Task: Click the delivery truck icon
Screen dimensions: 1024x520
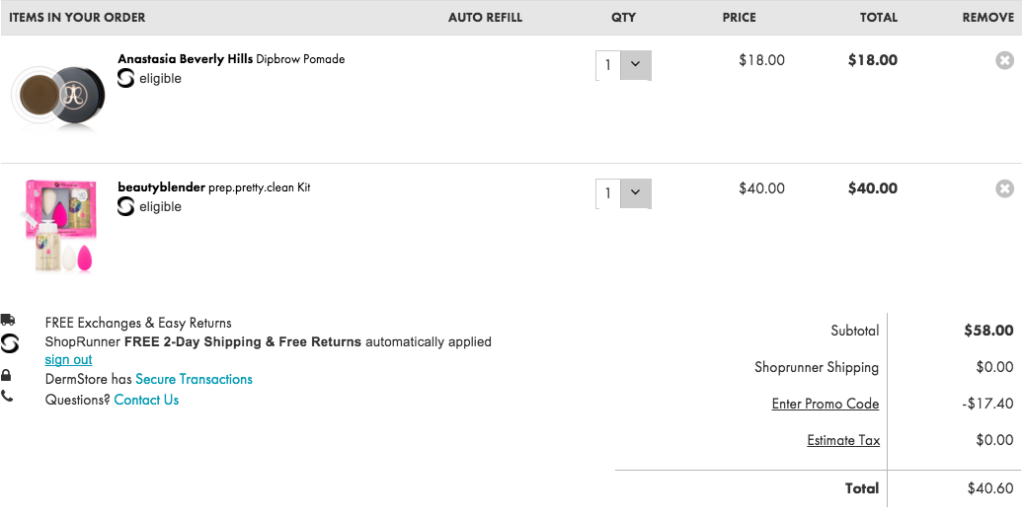Action: (x=8, y=320)
